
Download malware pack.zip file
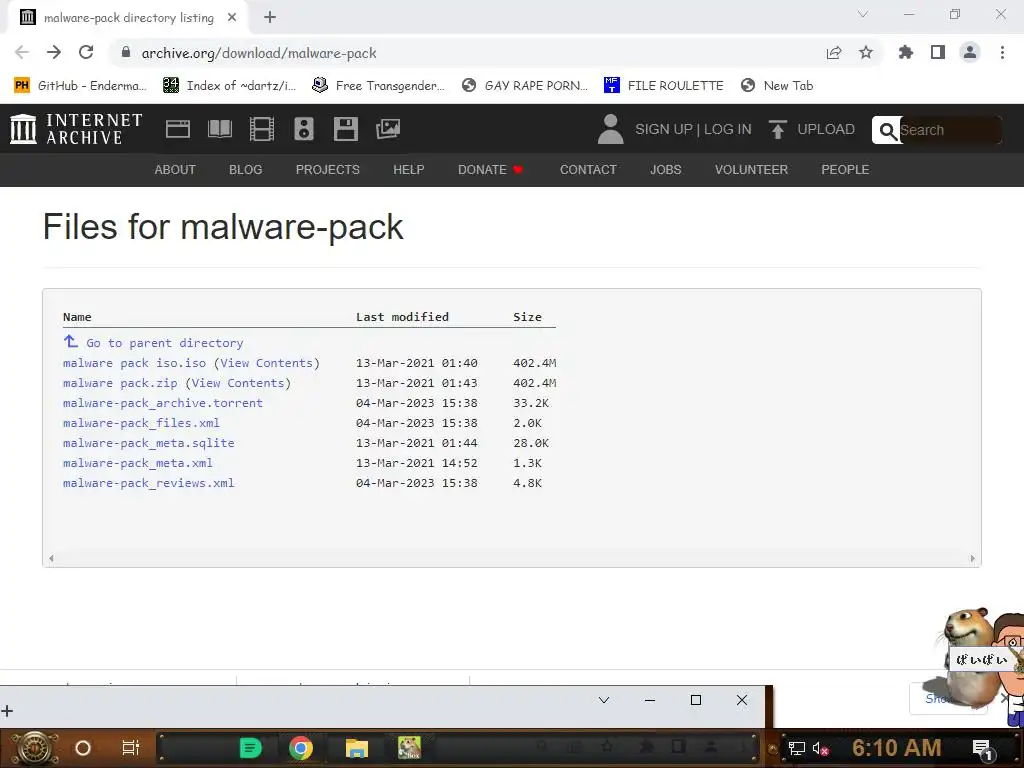click(x=120, y=383)
